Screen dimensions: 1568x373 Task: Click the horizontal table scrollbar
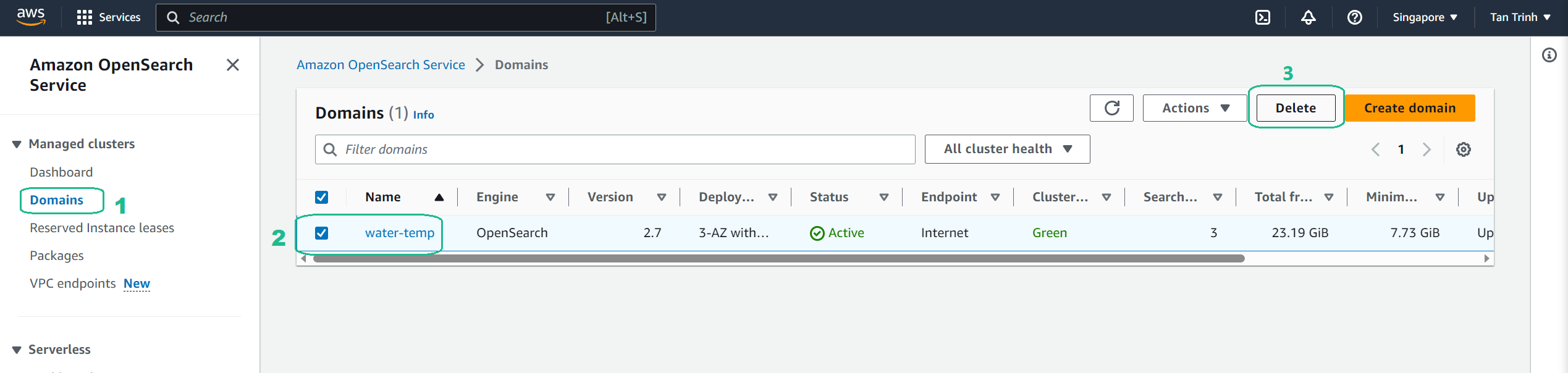778,259
